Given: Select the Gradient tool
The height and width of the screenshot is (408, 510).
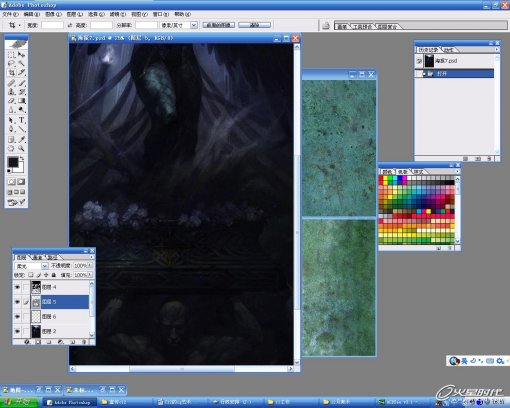Looking at the screenshot, I should point(21,101).
